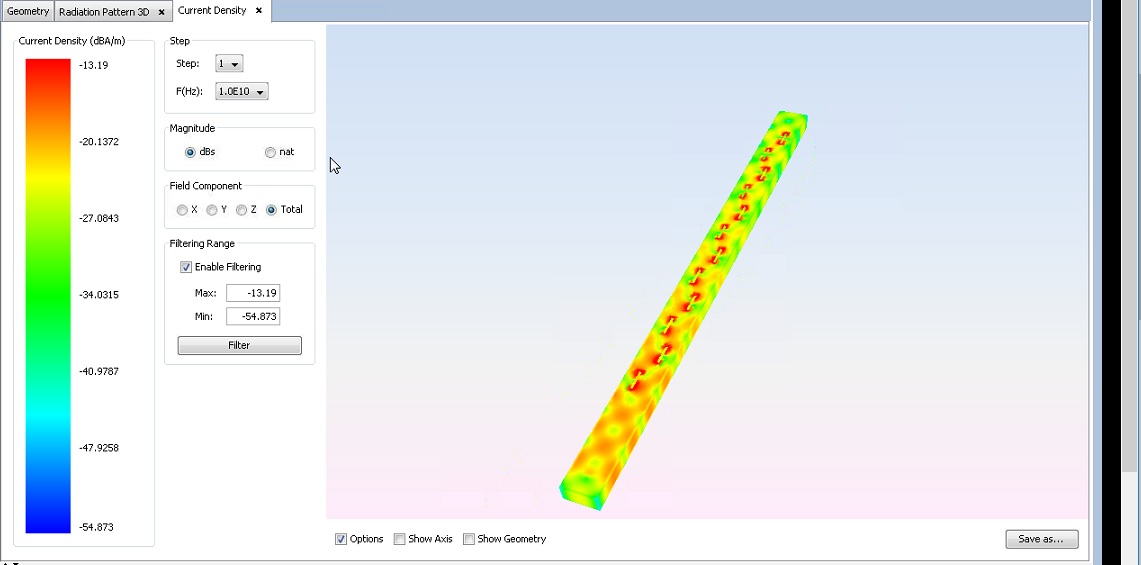Select the dBs magnitude radio button
This screenshot has height=565, width=1141.
[190, 152]
